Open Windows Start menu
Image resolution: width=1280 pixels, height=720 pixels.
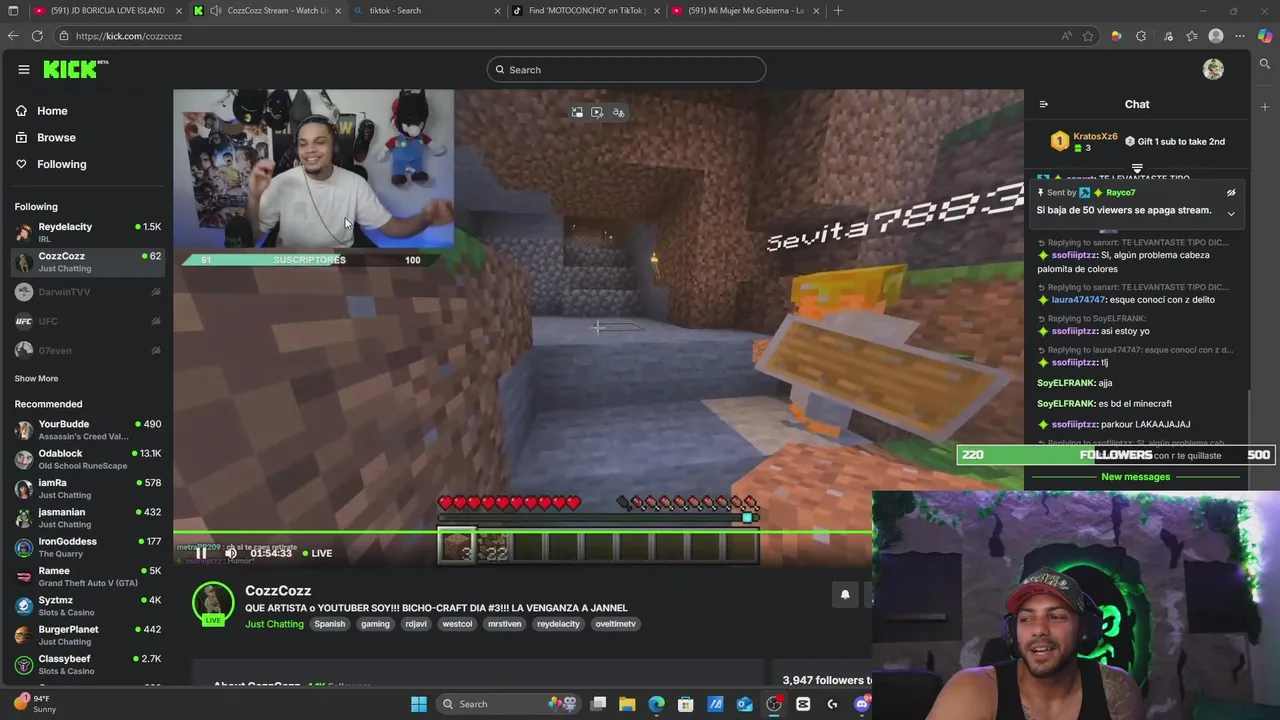pyautogui.click(x=419, y=704)
